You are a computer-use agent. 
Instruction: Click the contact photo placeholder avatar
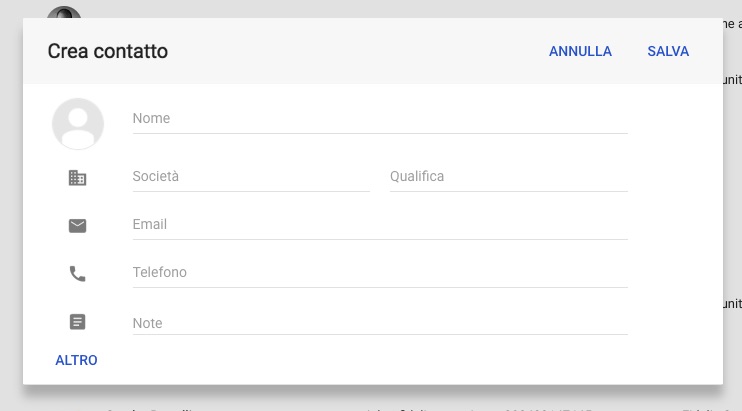[78, 124]
